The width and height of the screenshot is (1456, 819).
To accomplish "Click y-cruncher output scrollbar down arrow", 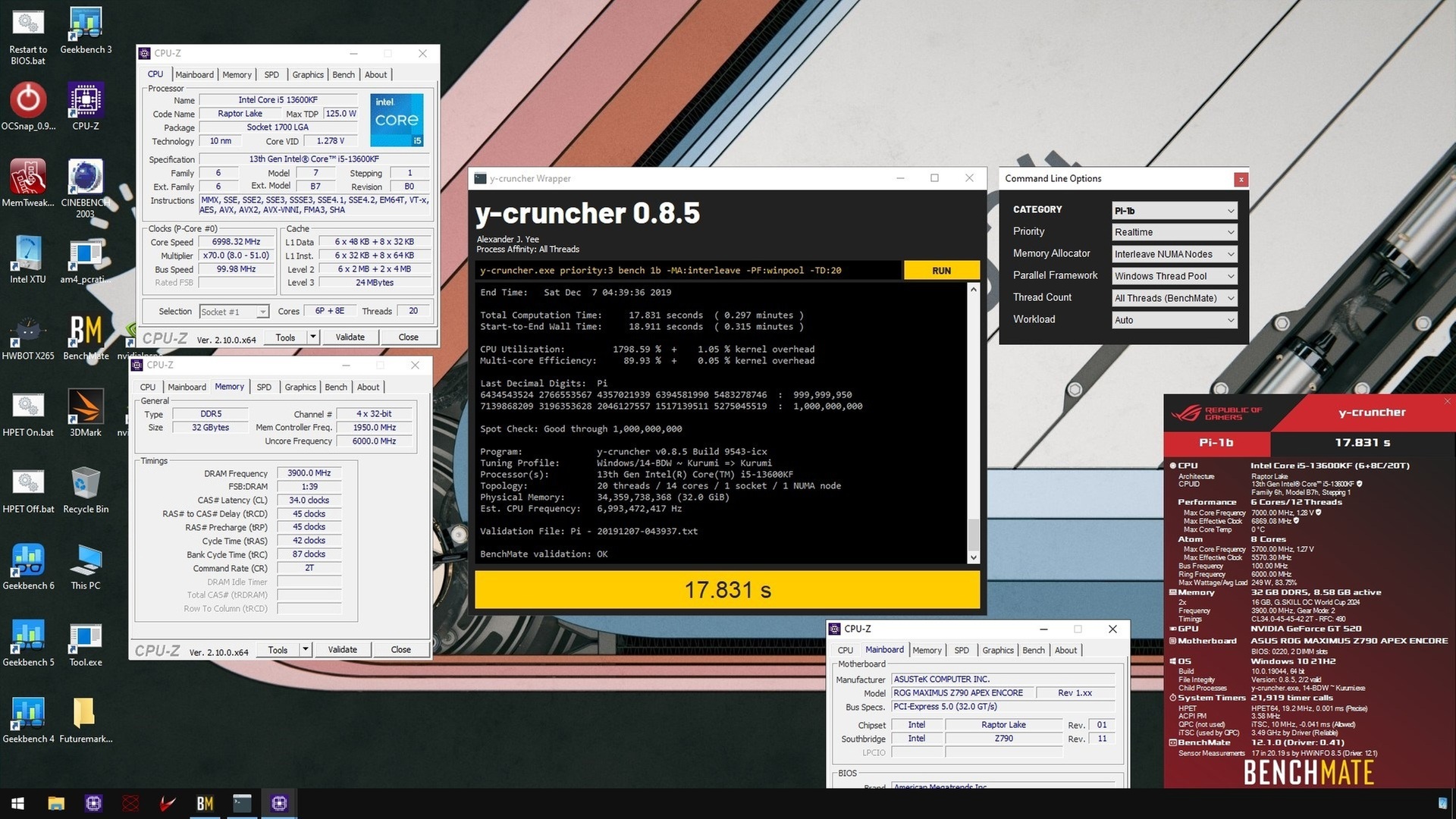I will click(x=974, y=557).
